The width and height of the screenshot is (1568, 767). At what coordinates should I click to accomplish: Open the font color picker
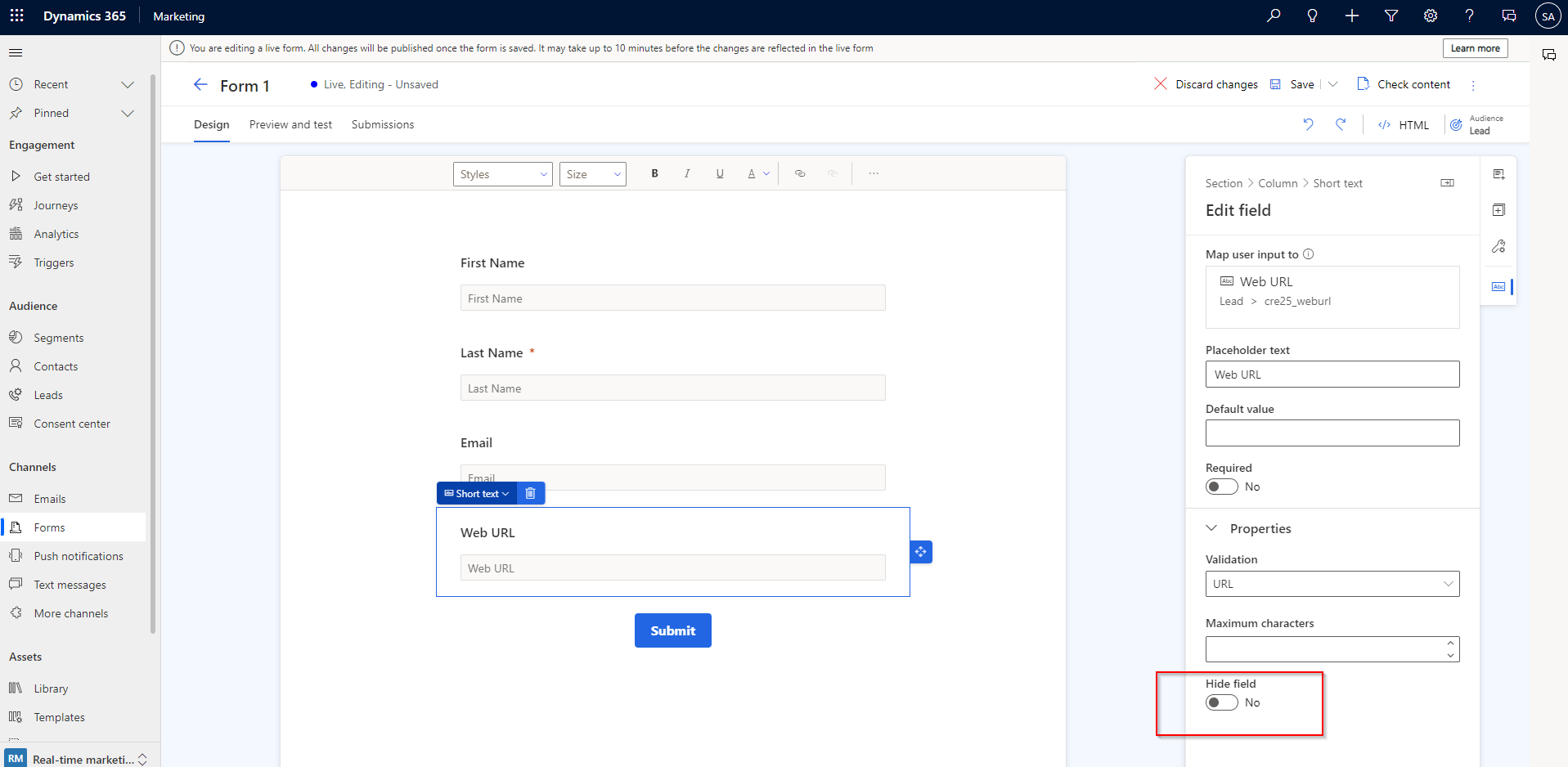pyautogui.click(x=758, y=173)
